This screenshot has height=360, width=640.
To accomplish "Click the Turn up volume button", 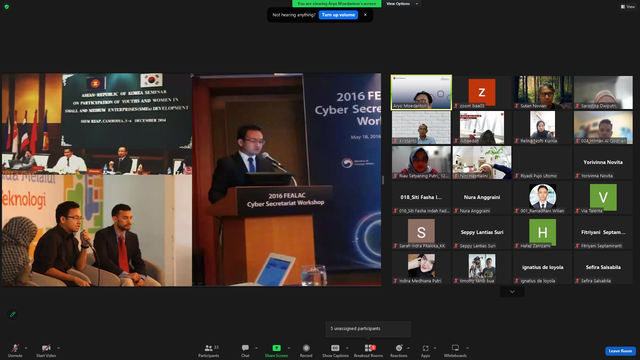I will click(338, 15).
